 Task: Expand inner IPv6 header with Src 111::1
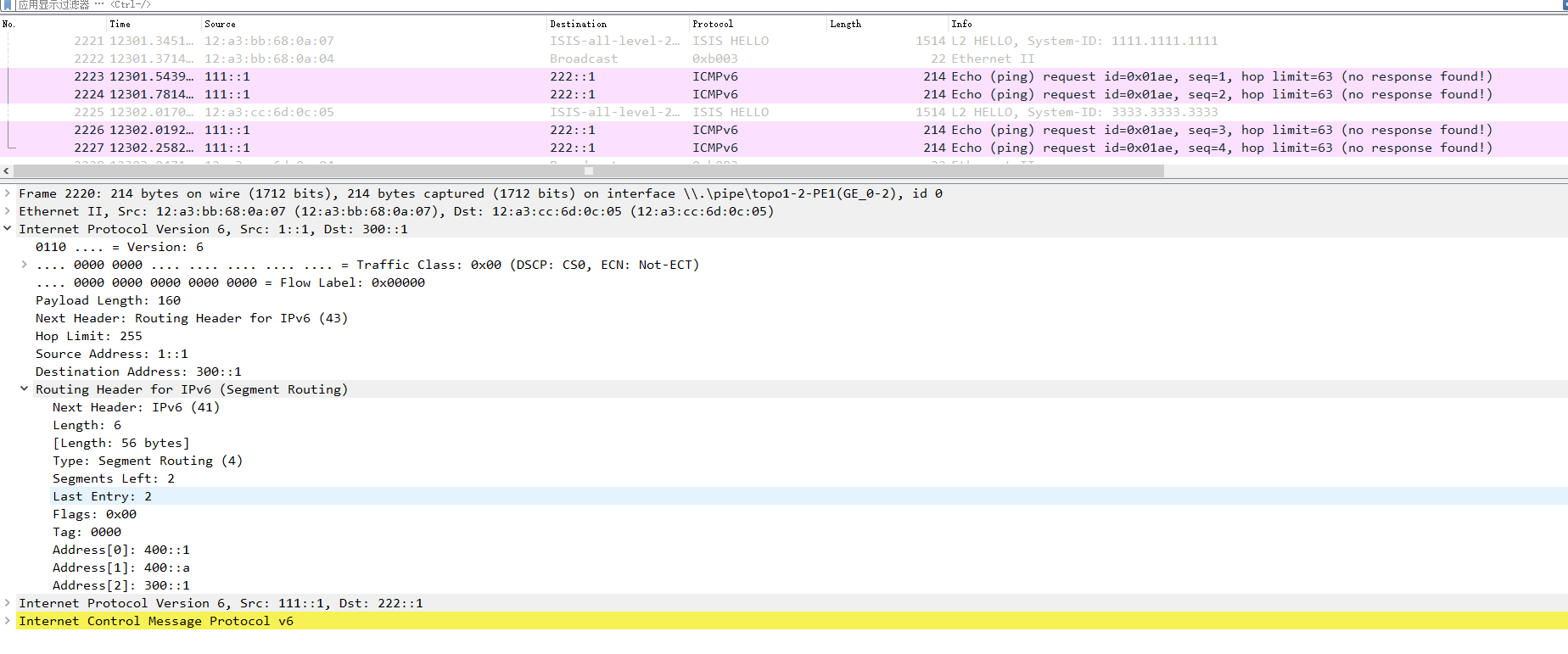pos(8,603)
